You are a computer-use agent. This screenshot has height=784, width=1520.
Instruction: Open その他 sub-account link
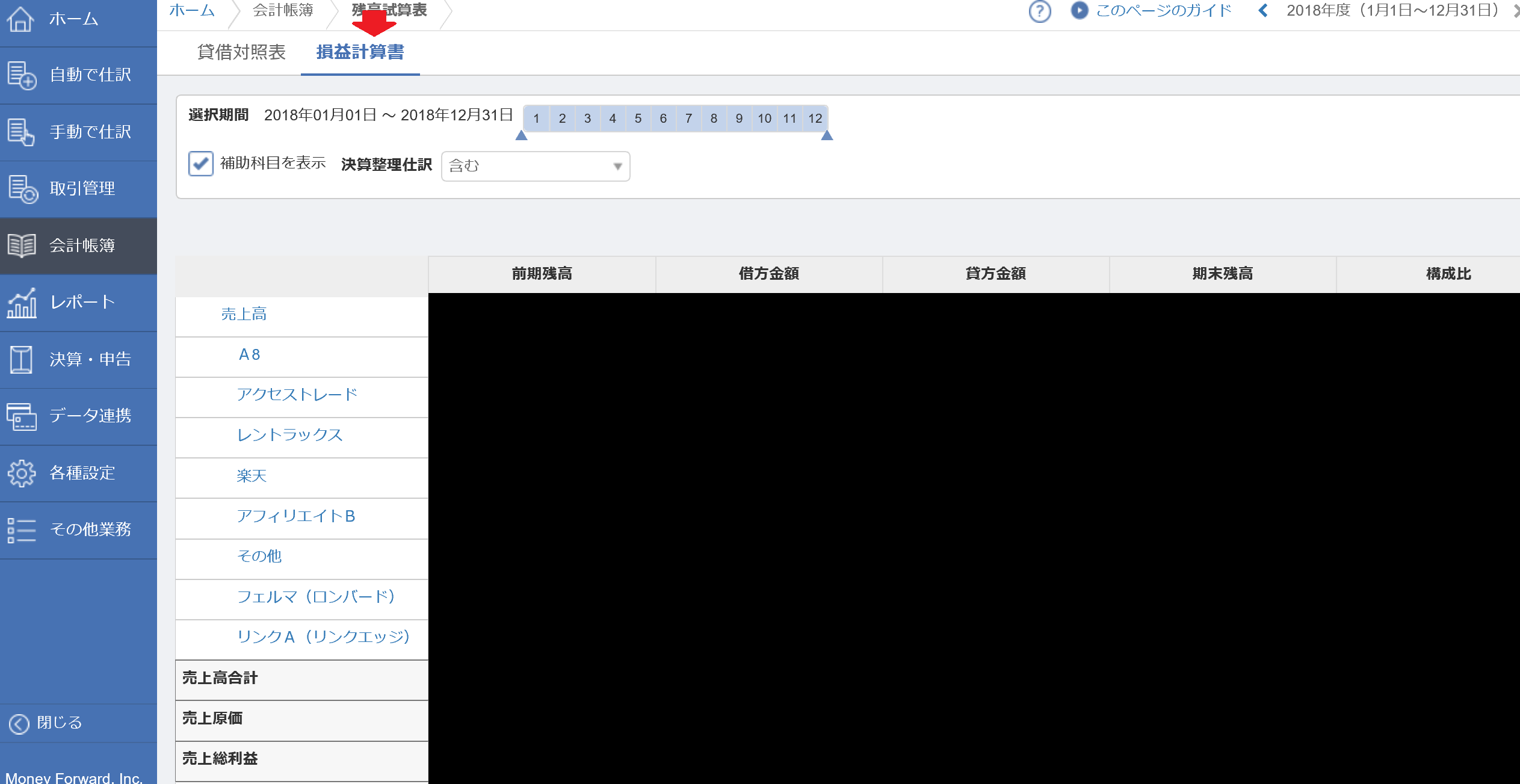(259, 556)
